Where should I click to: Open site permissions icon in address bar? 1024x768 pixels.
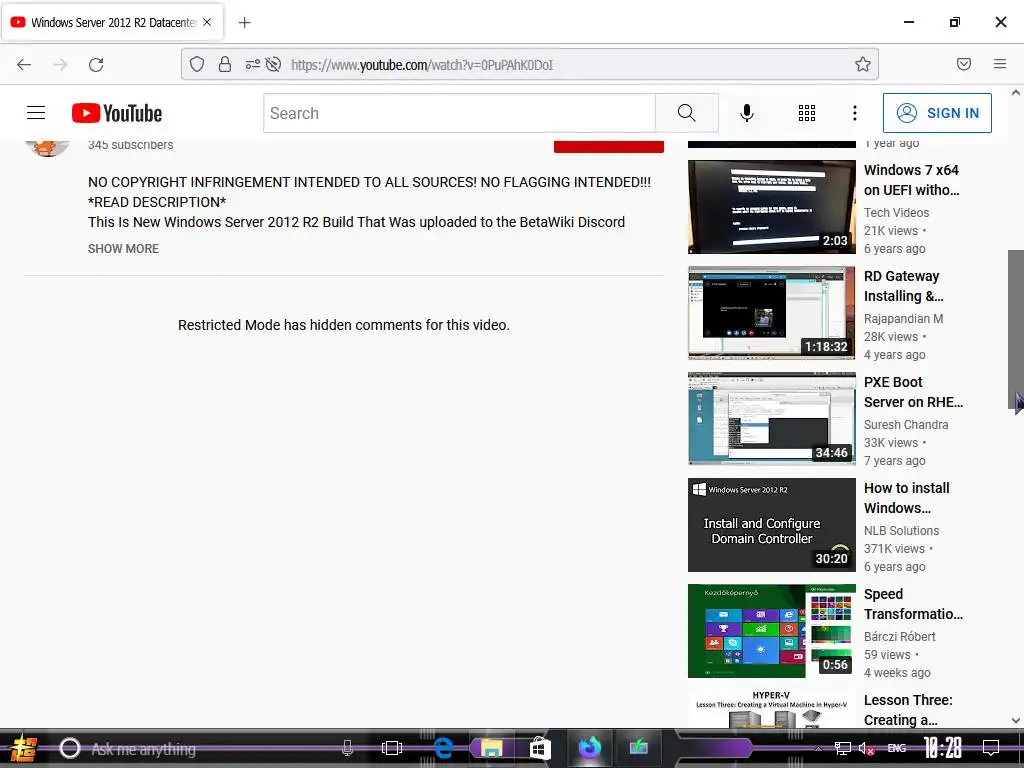click(252, 64)
